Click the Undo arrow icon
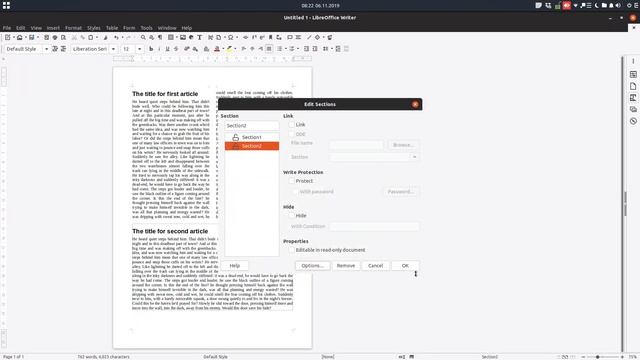Image resolution: width=640 pixels, height=360 pixels. point(116,38)
